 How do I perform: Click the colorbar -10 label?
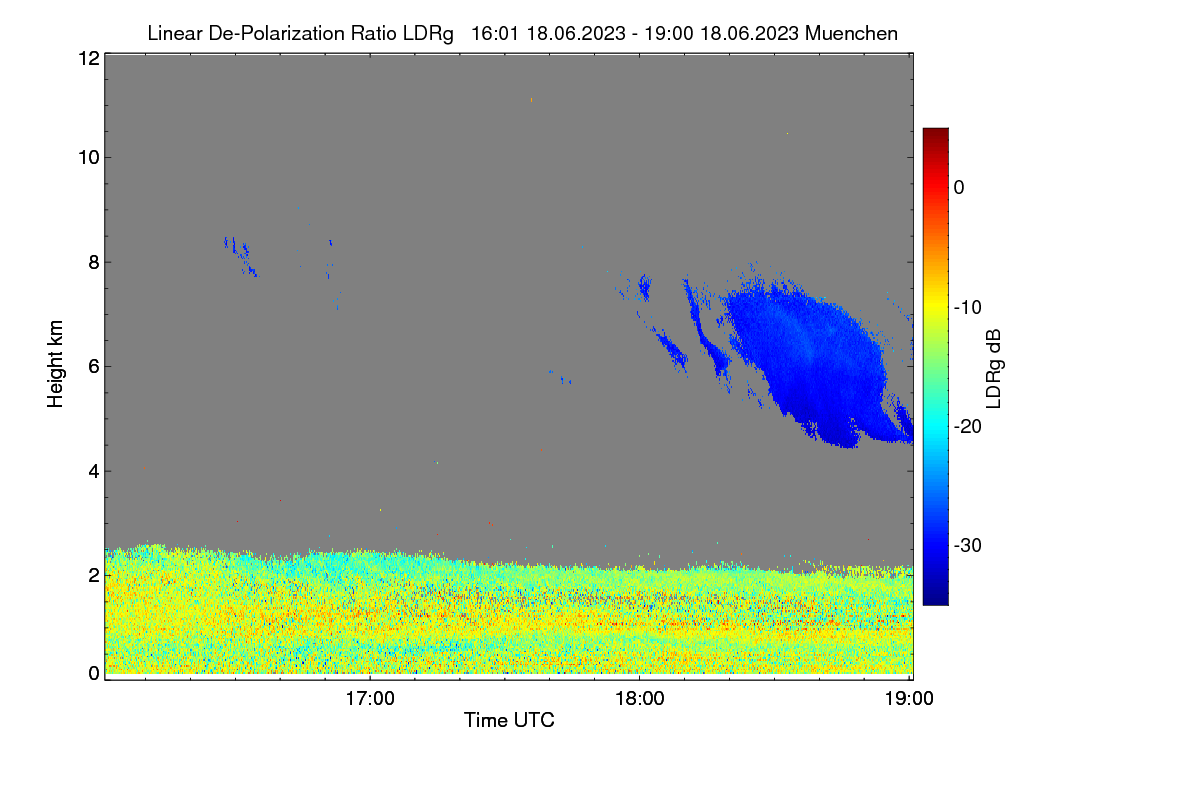pos(969,307)
